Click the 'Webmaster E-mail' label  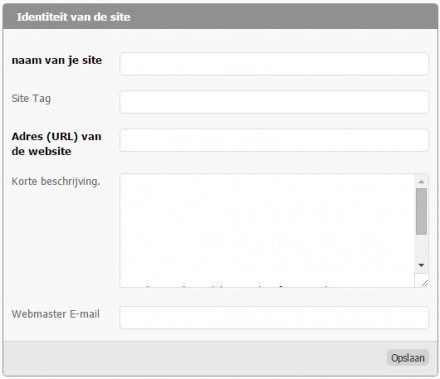tap(55, 314)
